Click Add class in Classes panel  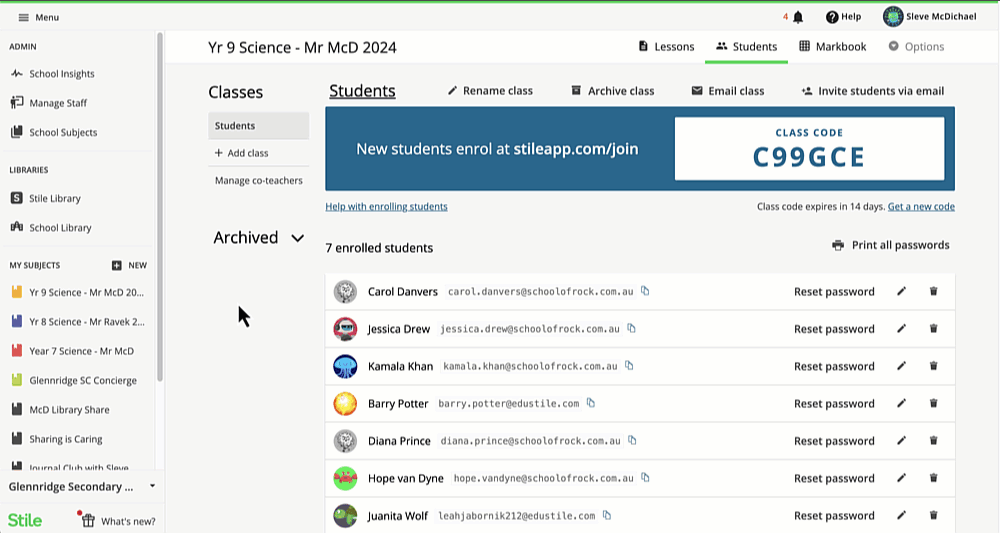tap(241, 153)
